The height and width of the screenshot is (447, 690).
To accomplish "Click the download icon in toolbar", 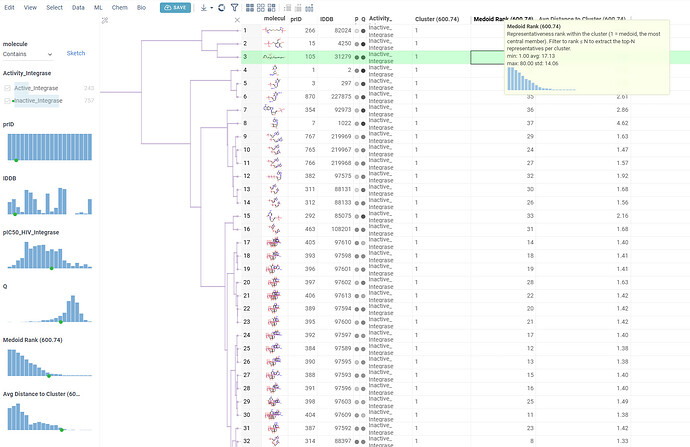I will tap(203, 7).
